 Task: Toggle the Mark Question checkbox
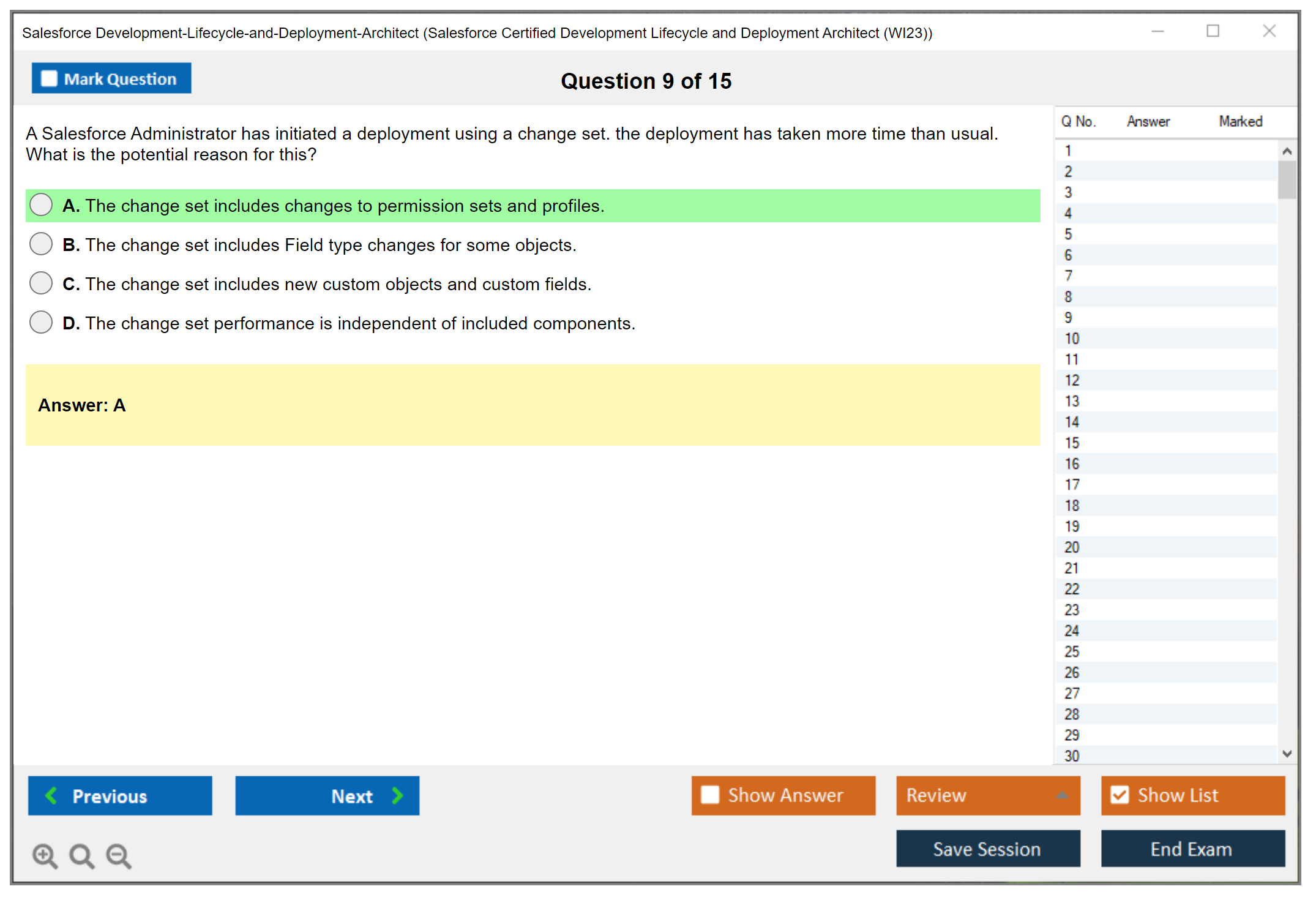[x=49, y=78]
